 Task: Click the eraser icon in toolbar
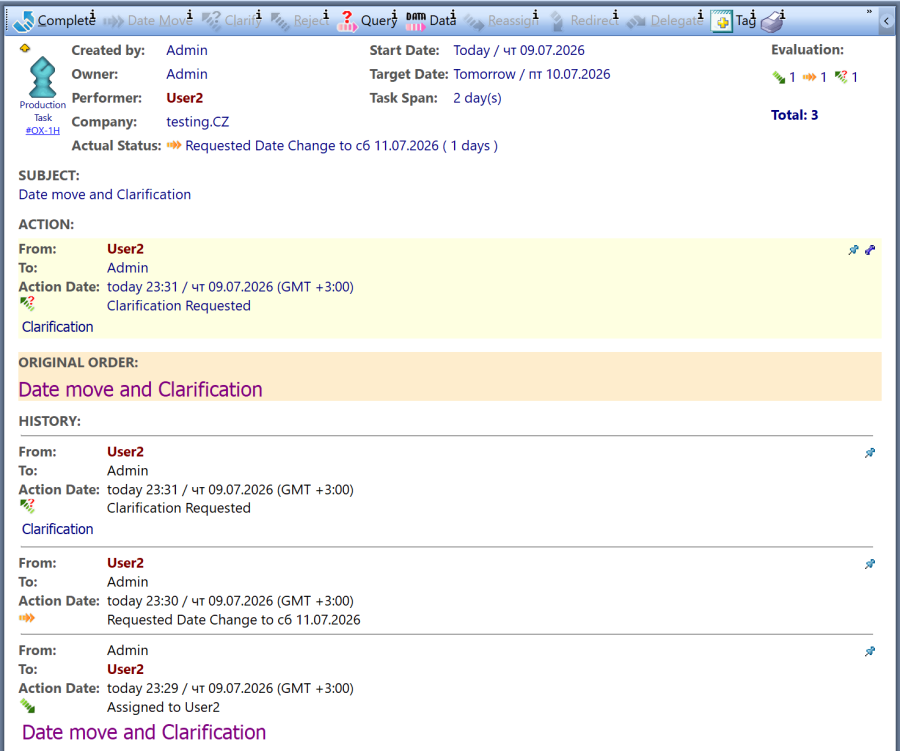pos(772,21)
